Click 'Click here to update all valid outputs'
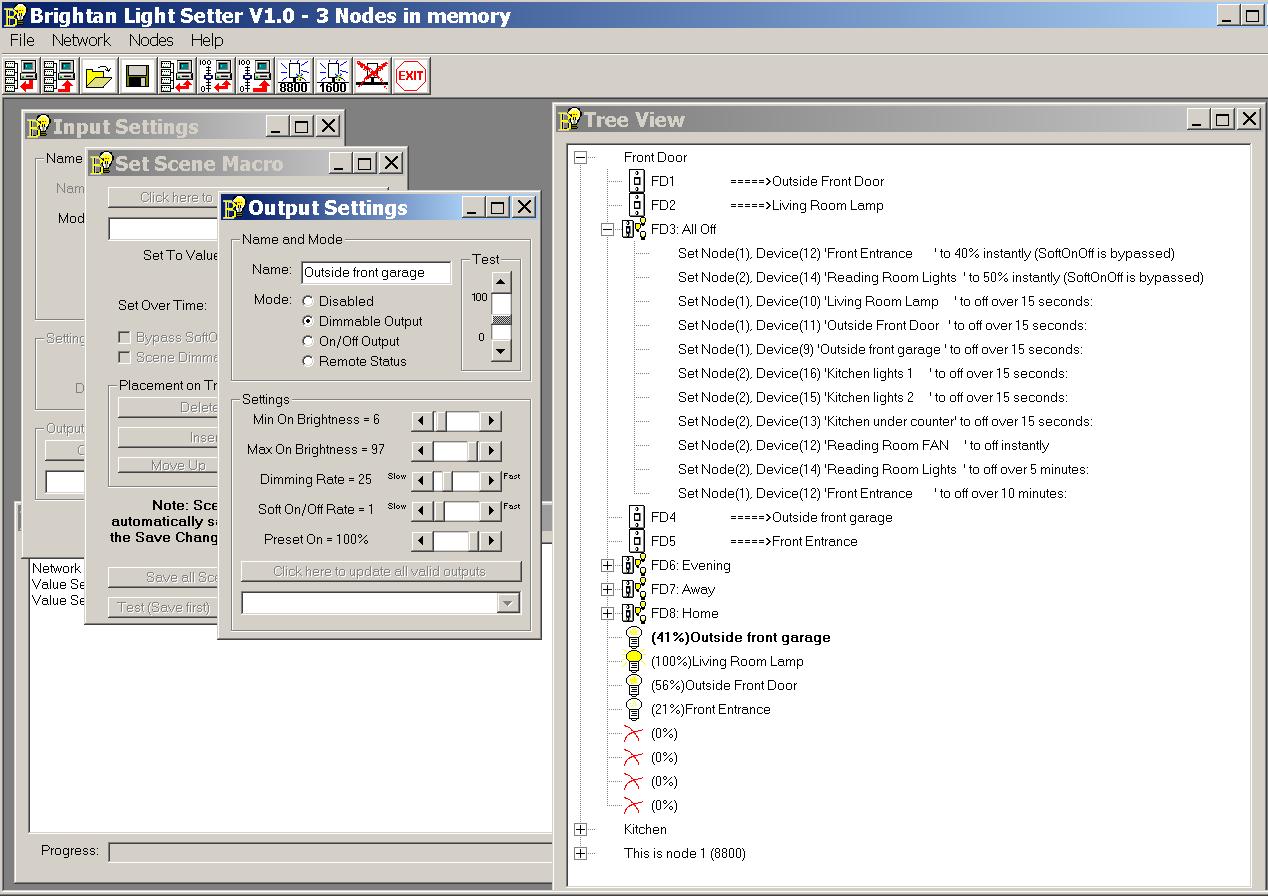Screen dimensions: 1268x896 coord(380,571)
